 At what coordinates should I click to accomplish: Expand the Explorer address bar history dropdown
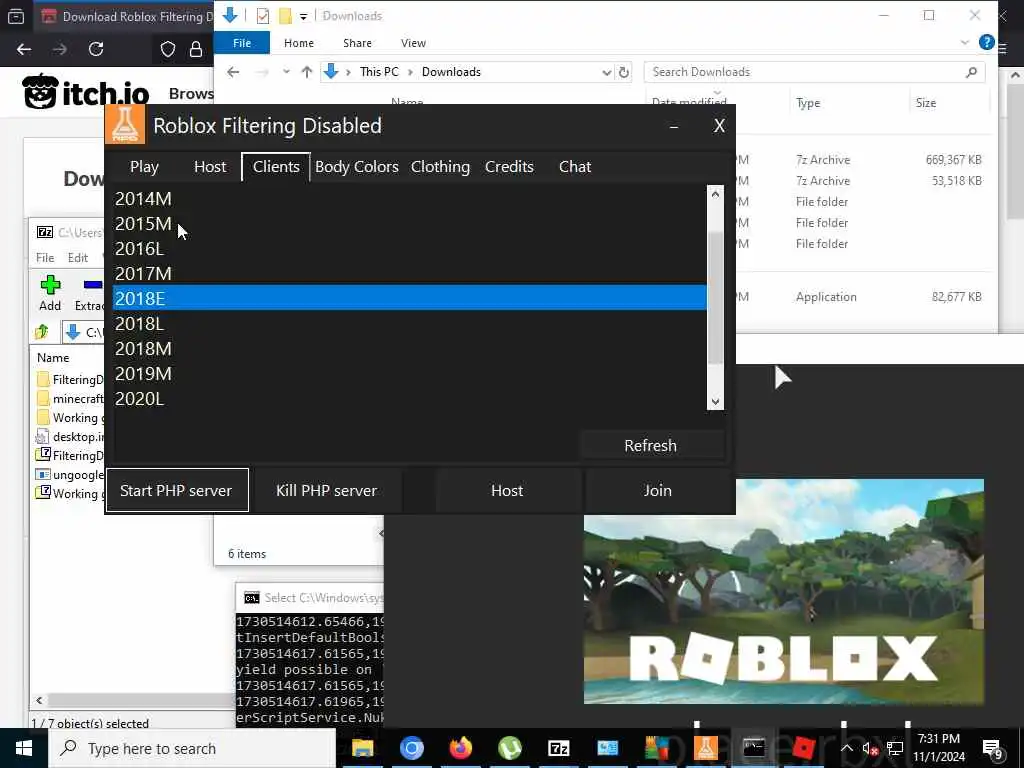(607, 72)
